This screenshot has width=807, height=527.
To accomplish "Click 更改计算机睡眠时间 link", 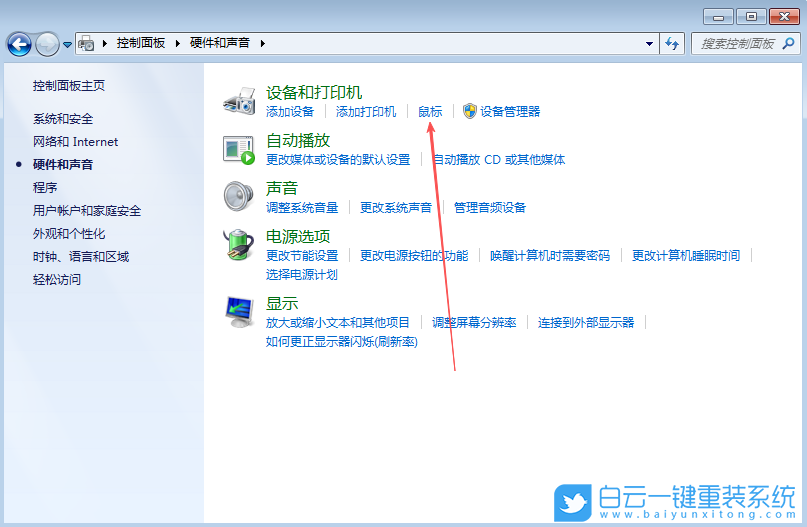I will click(686, 255).
